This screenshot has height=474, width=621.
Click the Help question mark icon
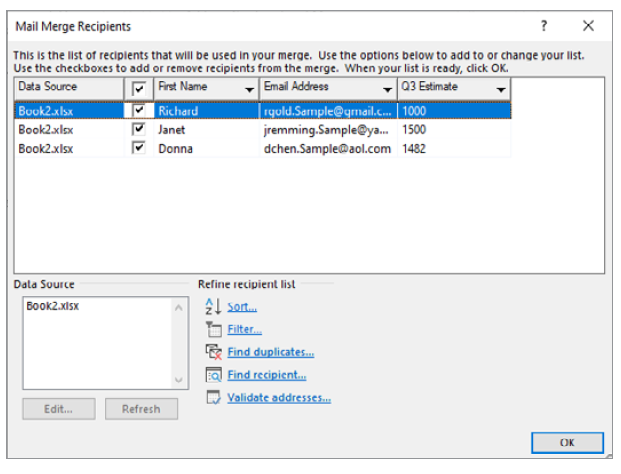click(x=544, y=26)
